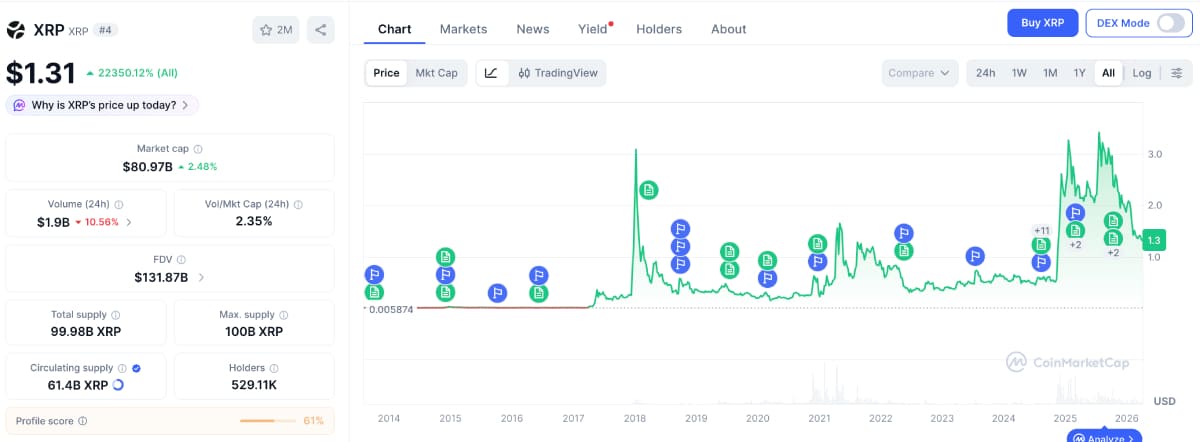Screen dimensions: 1200x442
Task: Click the Profile score info icon
Action: tap(83, 421)
